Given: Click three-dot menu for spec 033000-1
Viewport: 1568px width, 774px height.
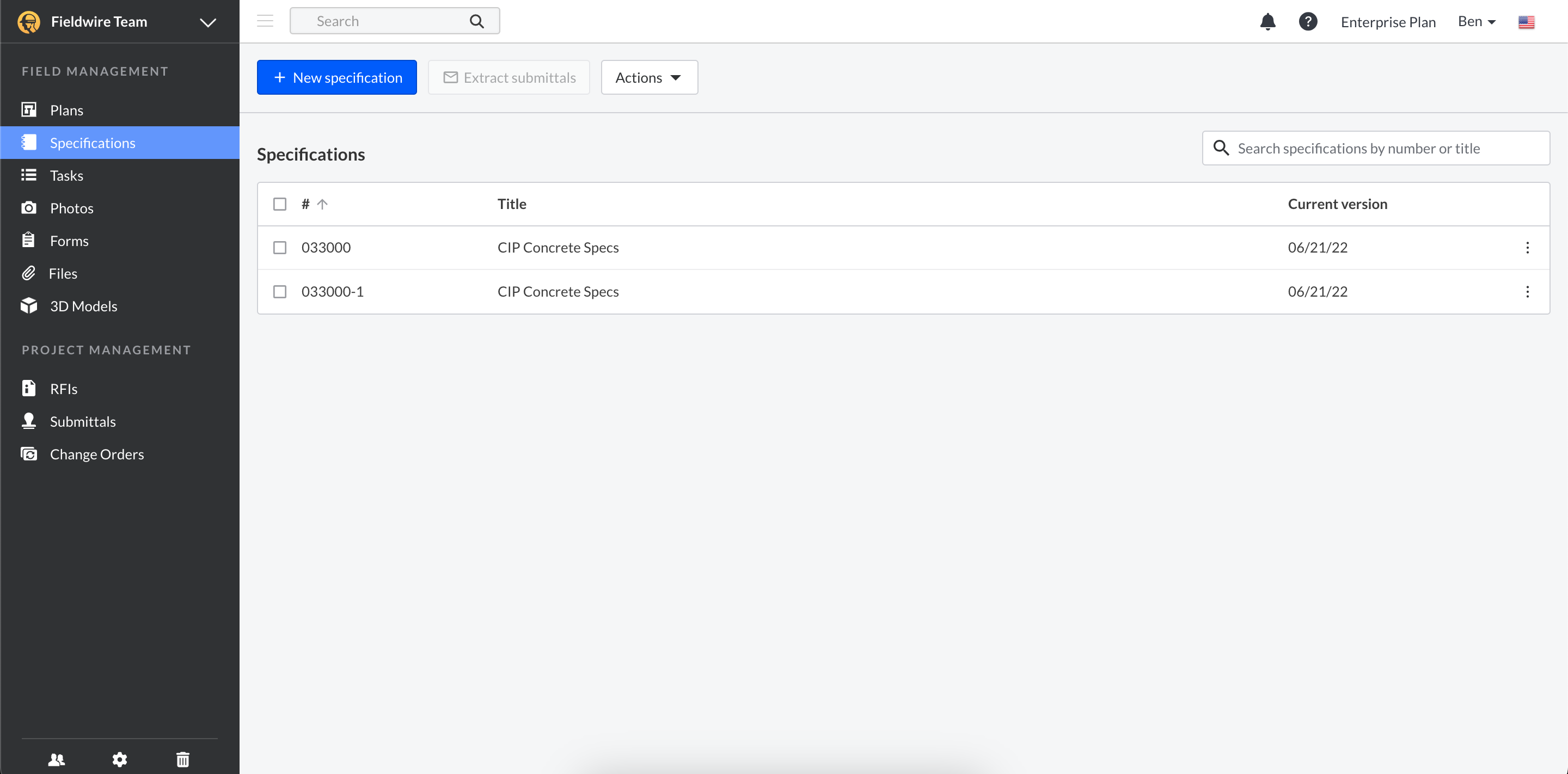Looking at the screenshot, I should 1527,291.
